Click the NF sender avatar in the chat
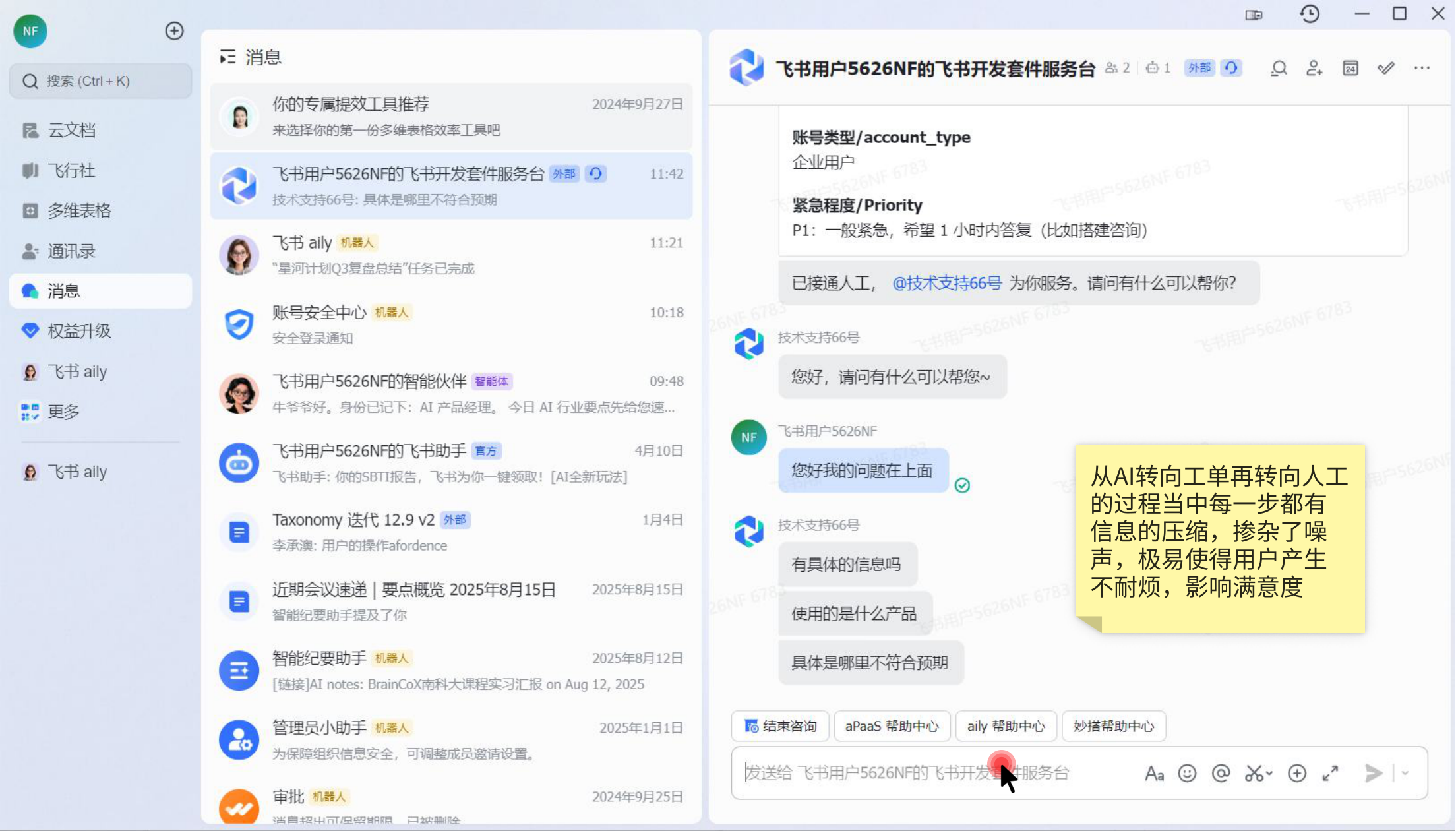 click(748, 437)
